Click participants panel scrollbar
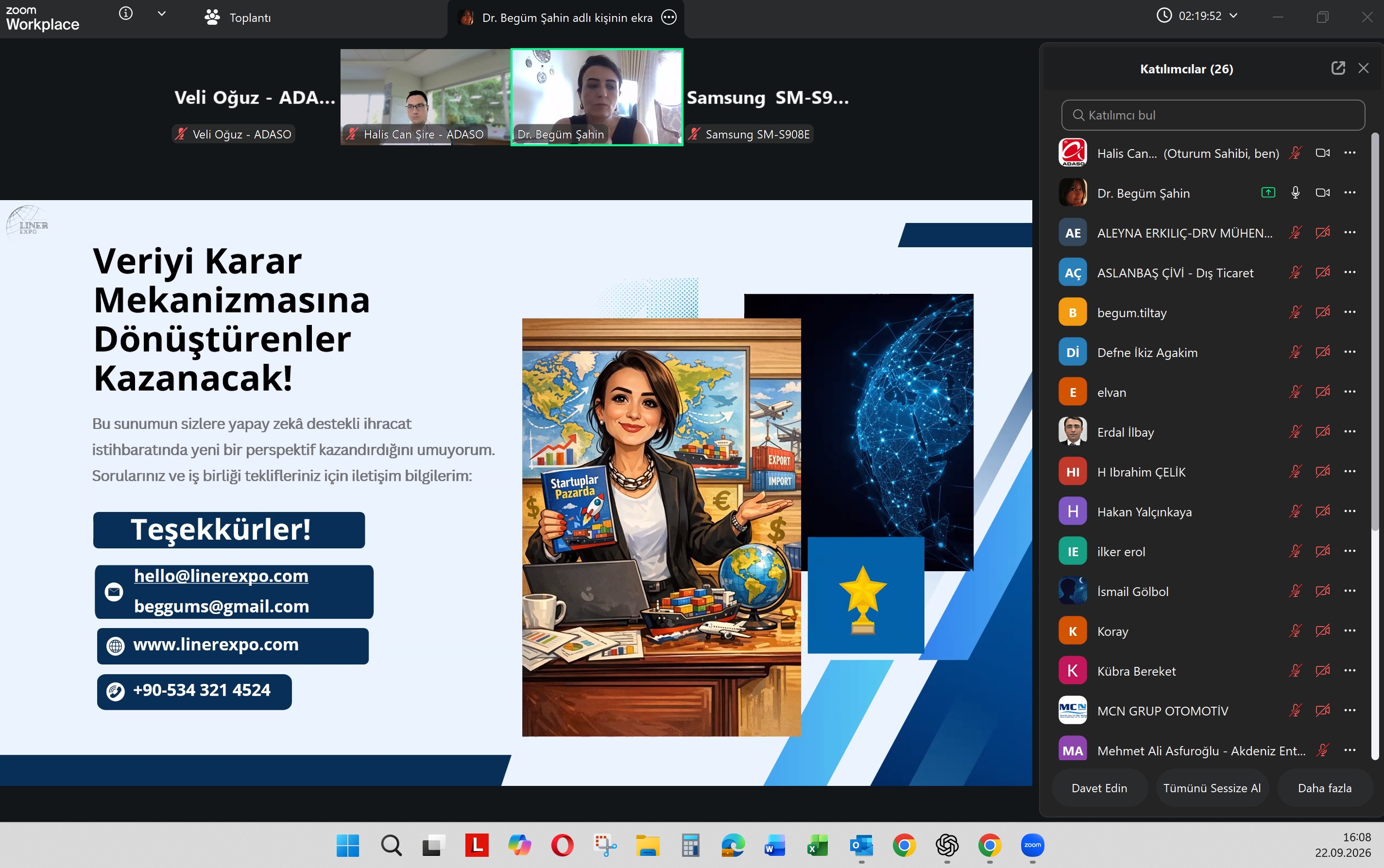 point(1375,332)
